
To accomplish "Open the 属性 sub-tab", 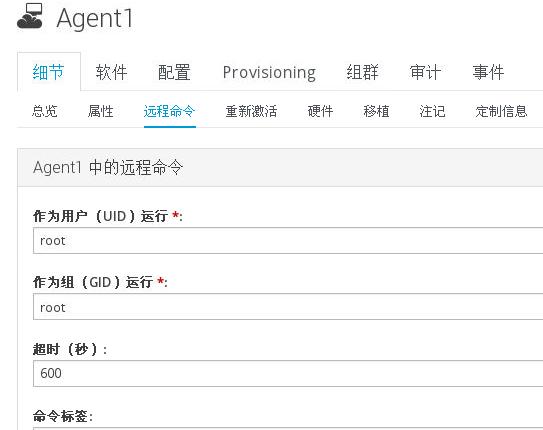I will coord(100,111).
